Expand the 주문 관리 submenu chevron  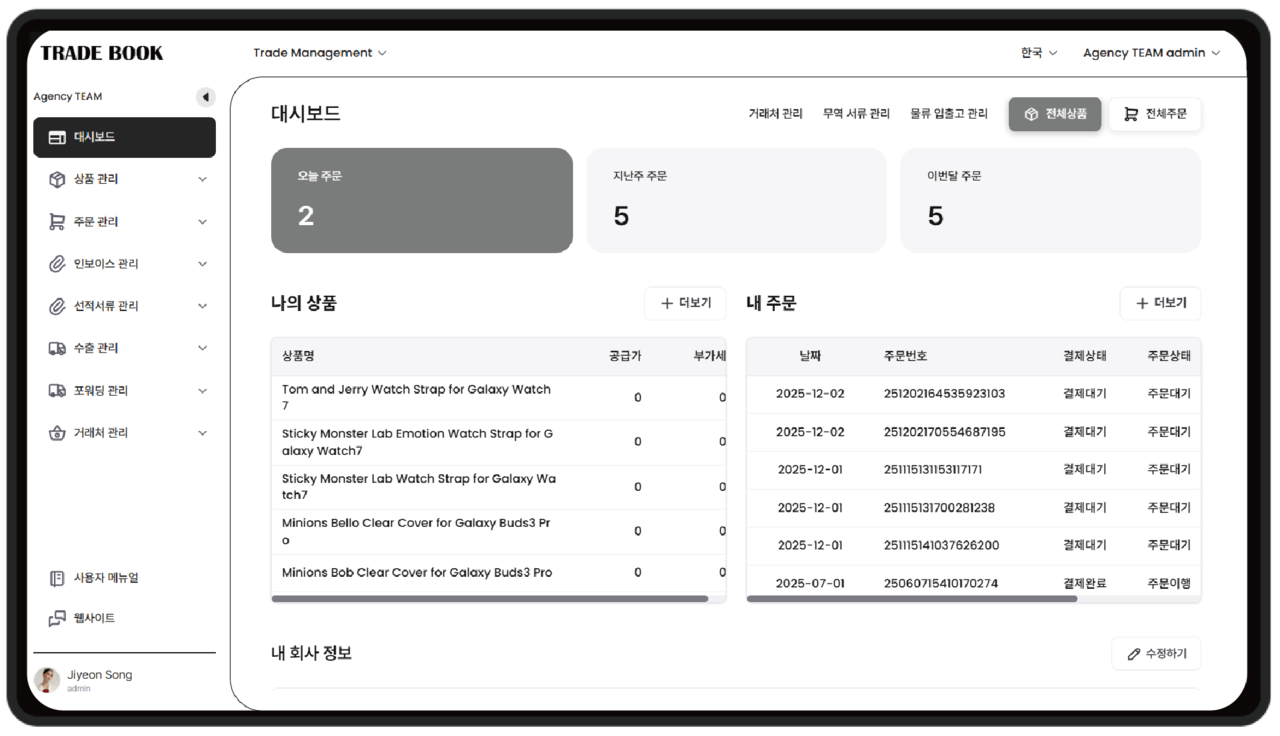202,222
